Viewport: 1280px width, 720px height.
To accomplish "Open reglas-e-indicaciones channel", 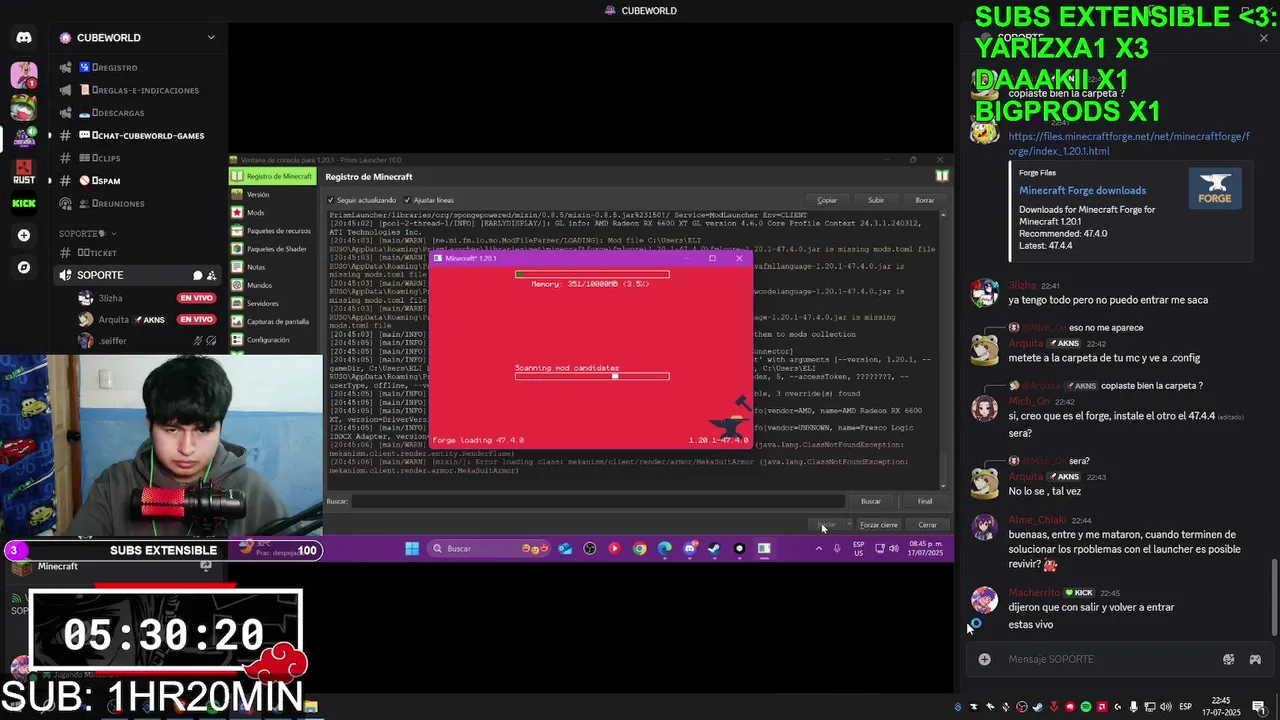I will (138, 90).
